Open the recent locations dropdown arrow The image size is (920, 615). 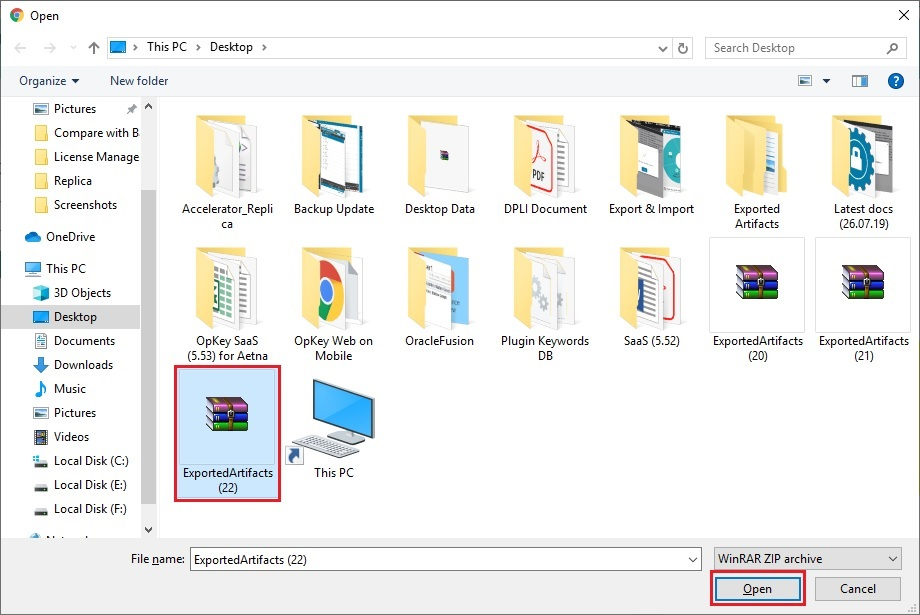73,48
